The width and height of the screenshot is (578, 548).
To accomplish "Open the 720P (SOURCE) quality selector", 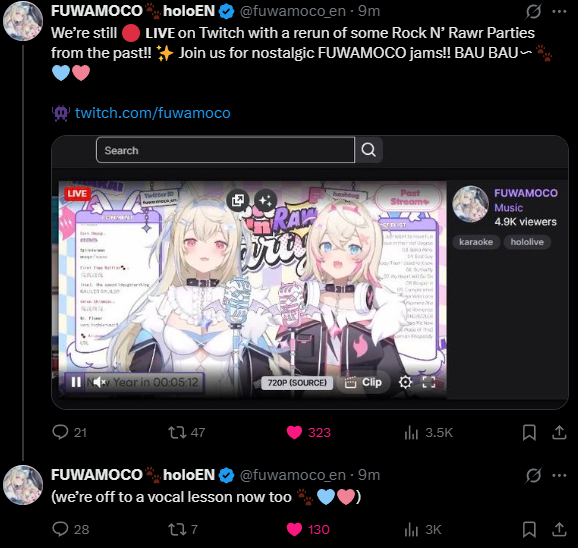I will (x=297, y=383).
